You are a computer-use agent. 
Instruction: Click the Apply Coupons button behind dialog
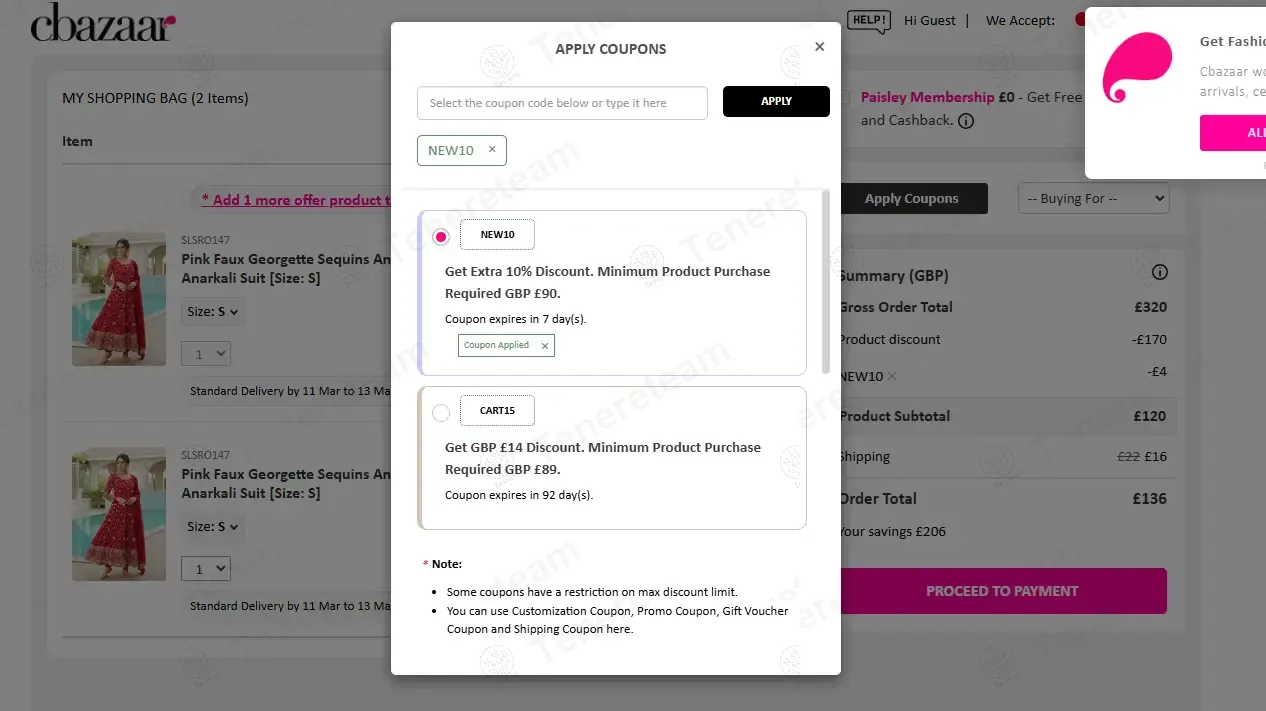[912, 198]
